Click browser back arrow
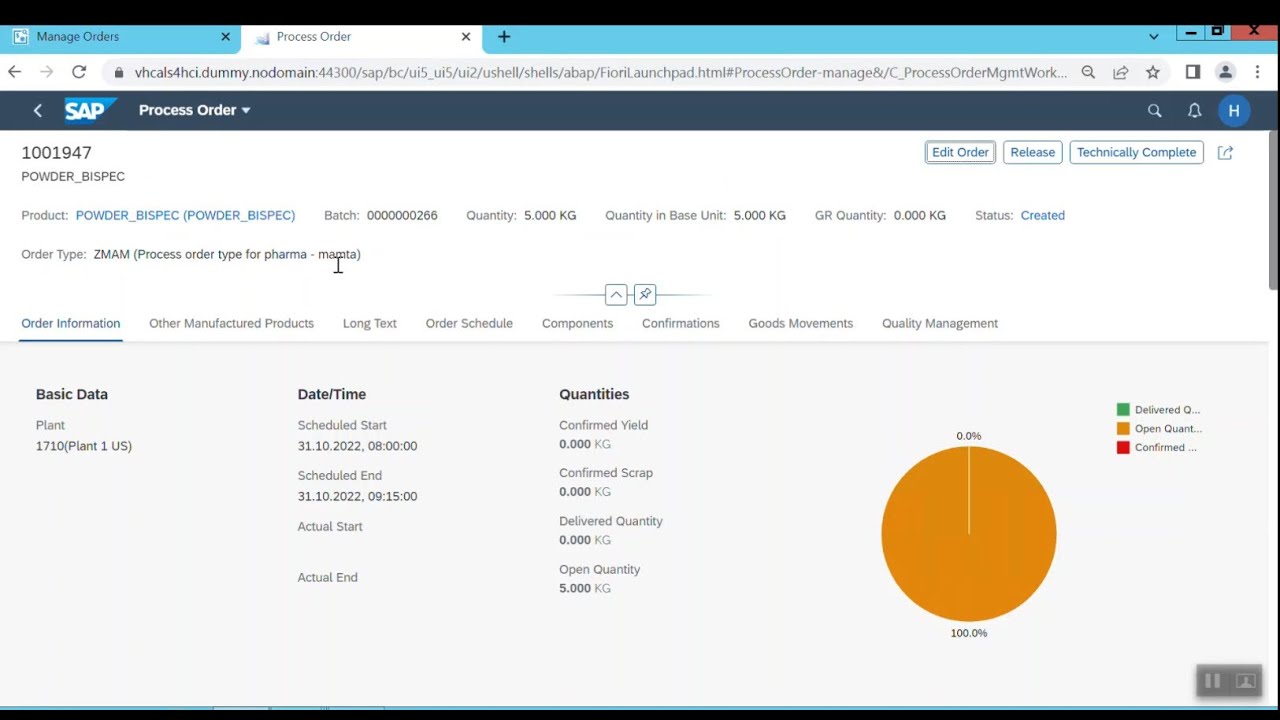This screenshot has height=720, width=1280. pos(14,72)
